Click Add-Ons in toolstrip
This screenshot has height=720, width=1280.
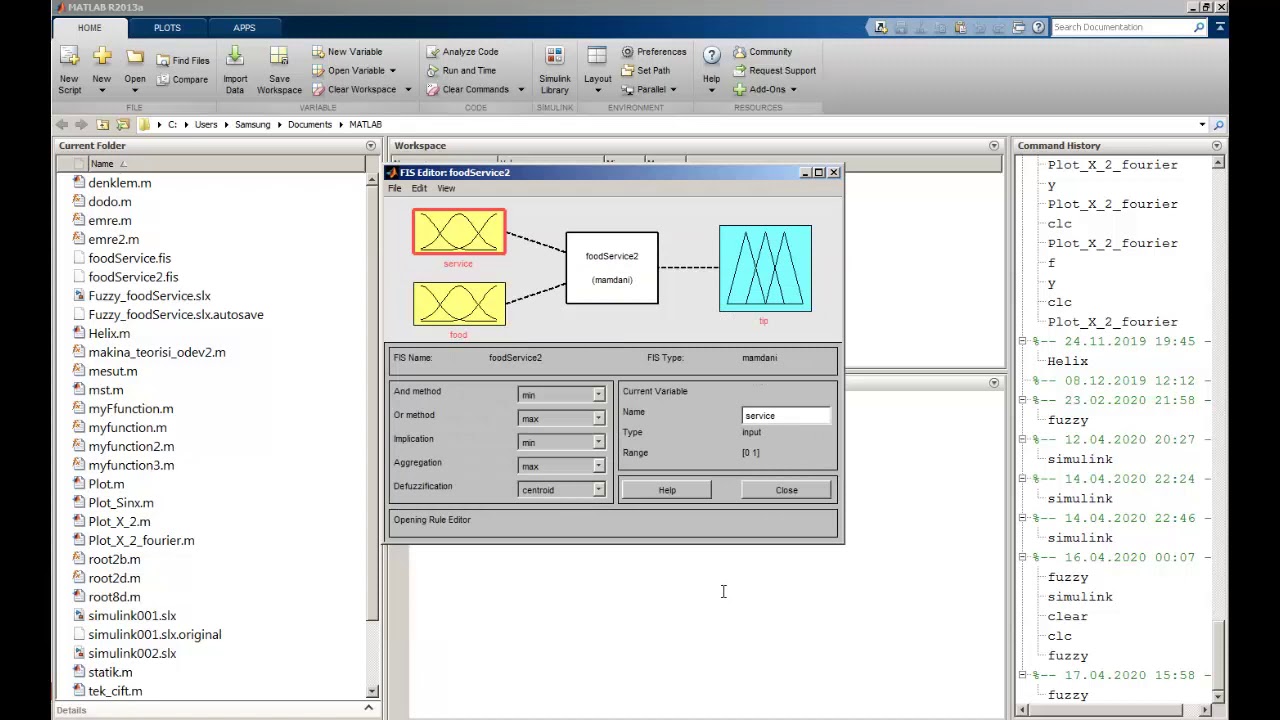tap(765, 90)
